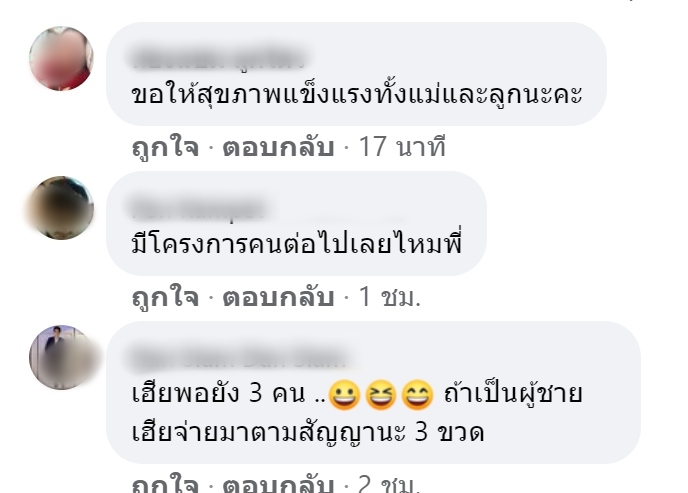
Task: Click the comment text ขอให้สุขภาพแข็งแรงทั้งแม่และลูกนะคะ
Action: 357,93
